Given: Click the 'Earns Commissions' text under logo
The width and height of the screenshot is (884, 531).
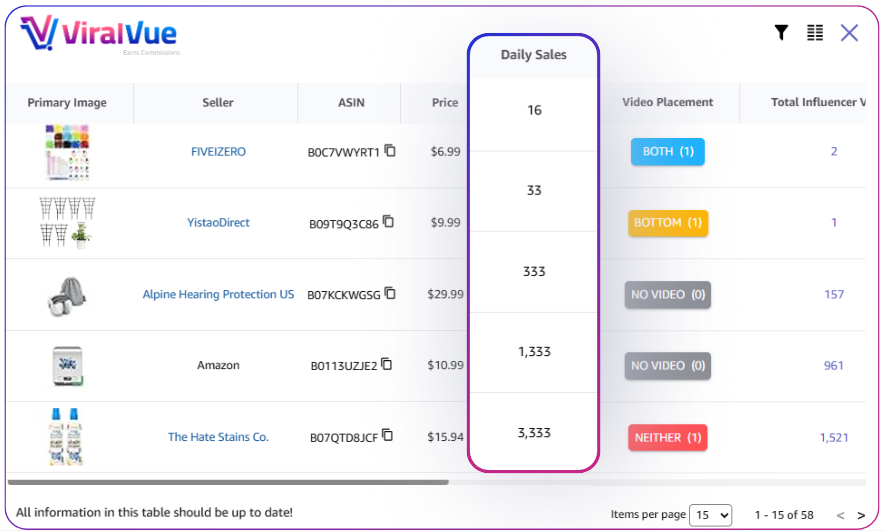Looking at the screenshot, I should pos(151,52).
